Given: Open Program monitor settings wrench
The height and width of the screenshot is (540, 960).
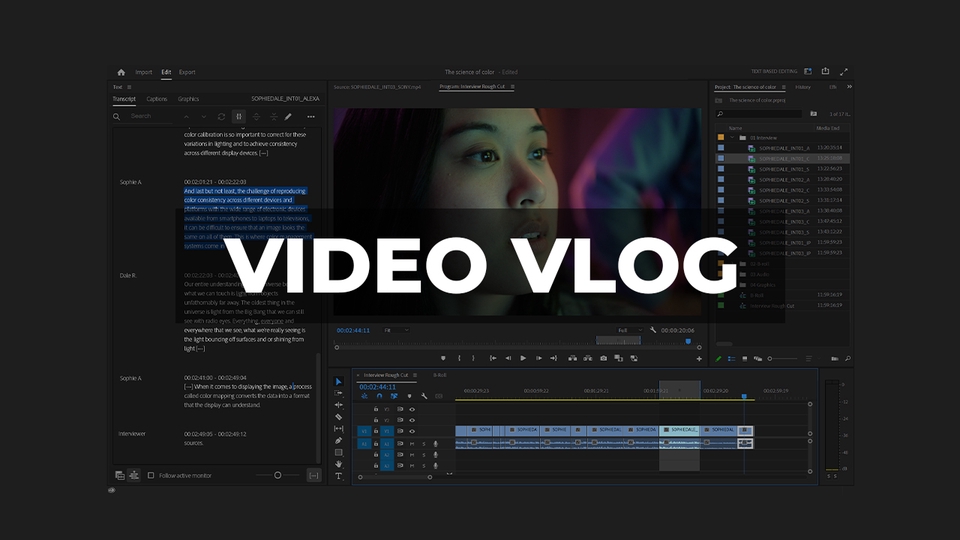Looking at the screenshot, I should (653, 330).
